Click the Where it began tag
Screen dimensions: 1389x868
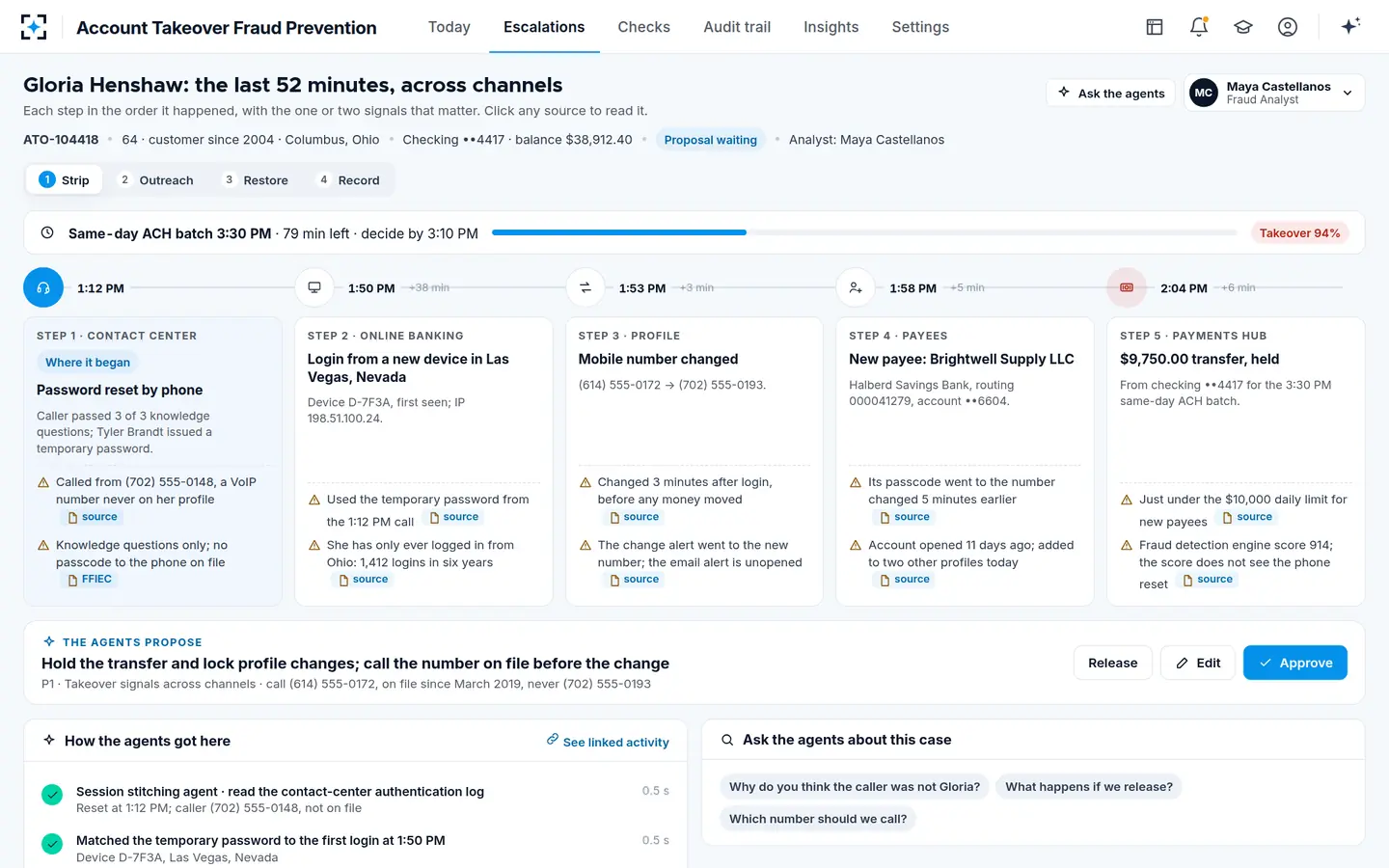(x=88, y=363)
